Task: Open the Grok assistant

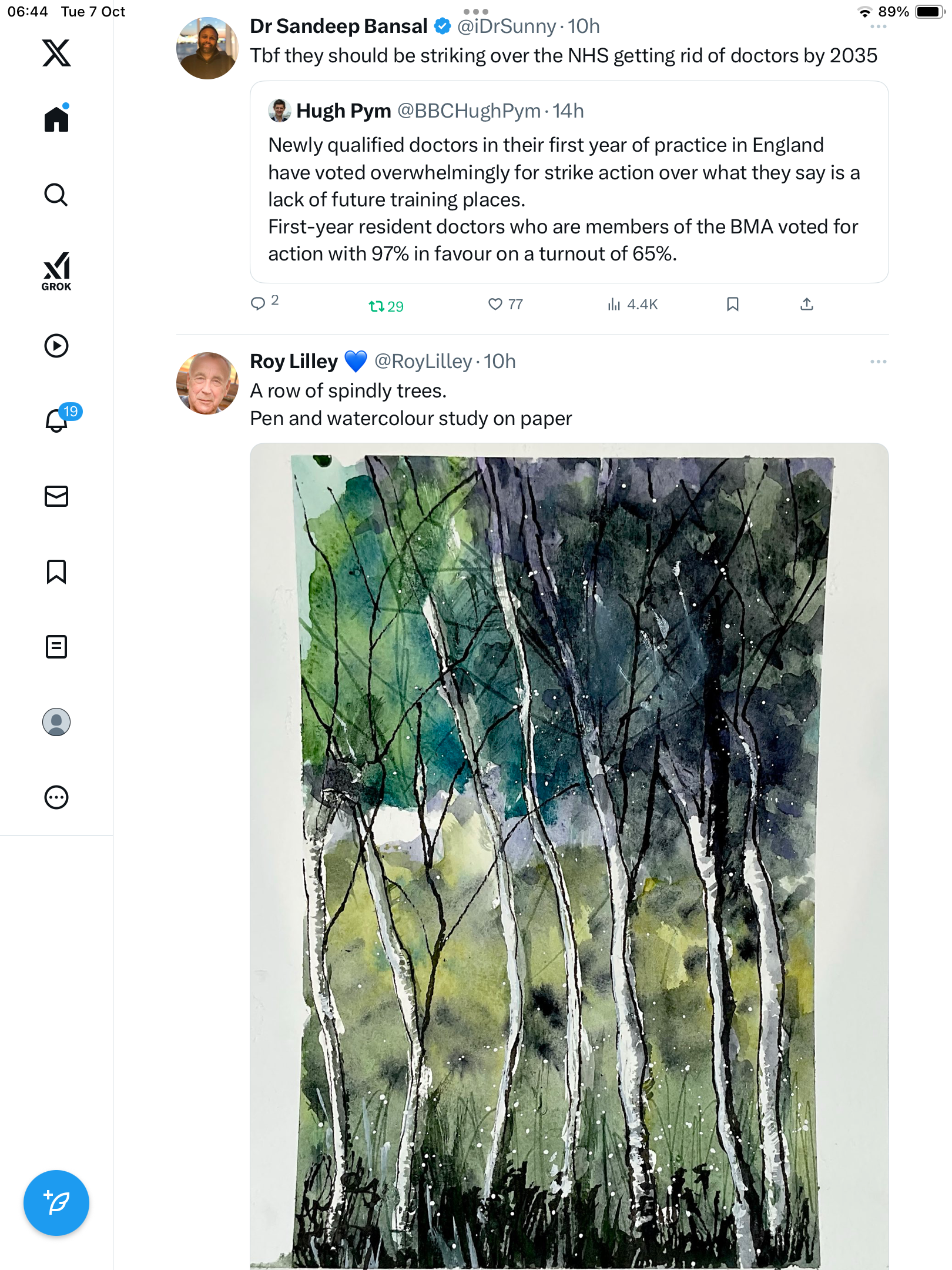Action: point(56,271)
